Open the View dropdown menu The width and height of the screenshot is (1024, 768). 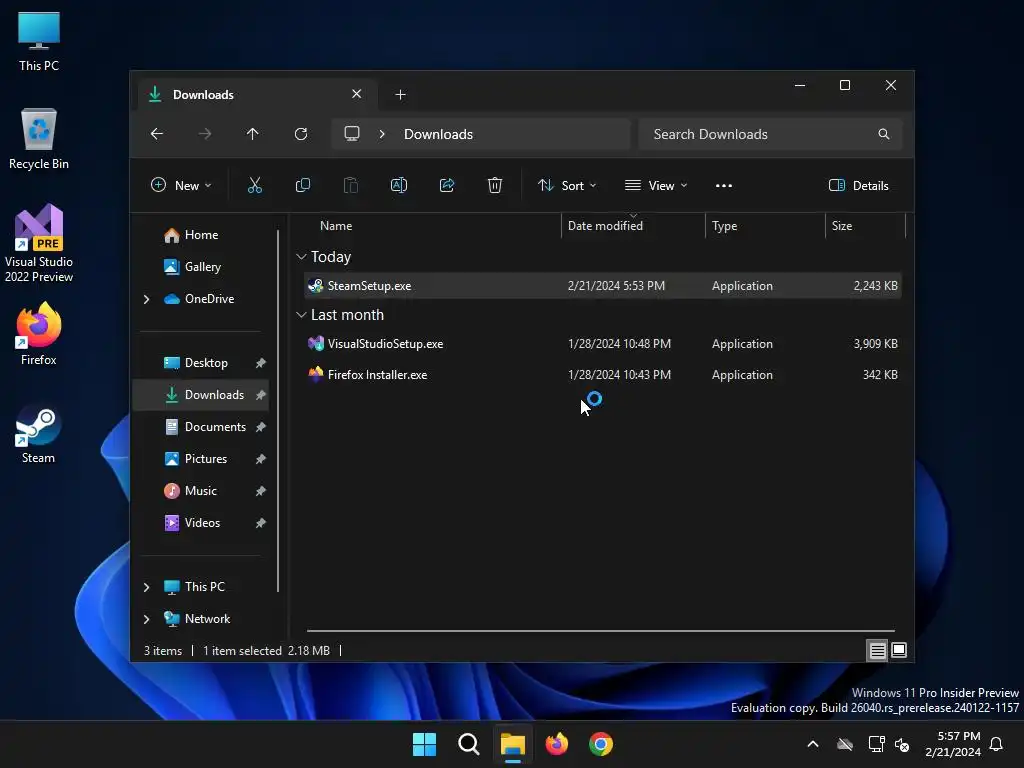656,185
